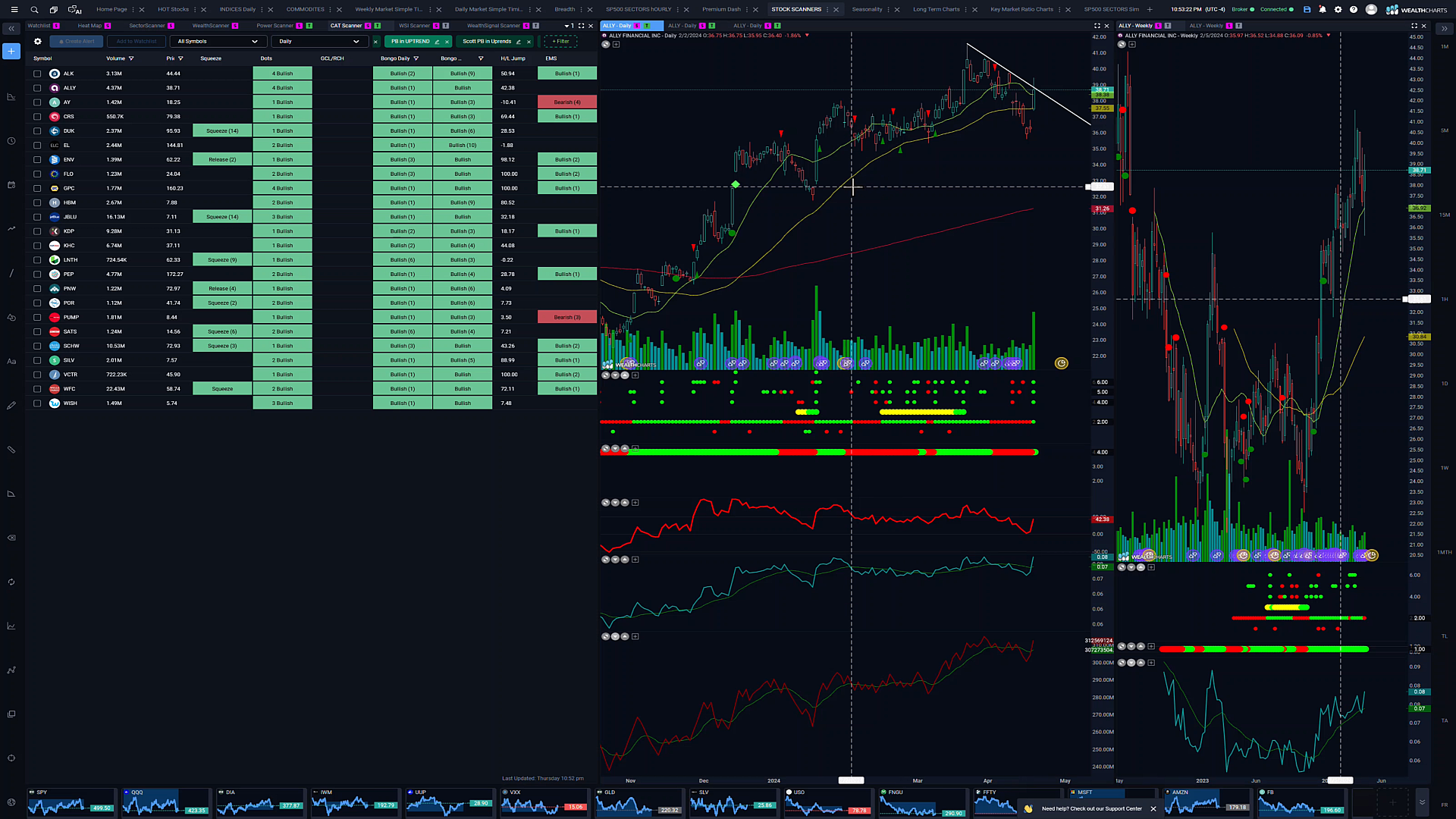
Task: Open the STOCK SCANNERS tab options menu
Action: [828, 10]
